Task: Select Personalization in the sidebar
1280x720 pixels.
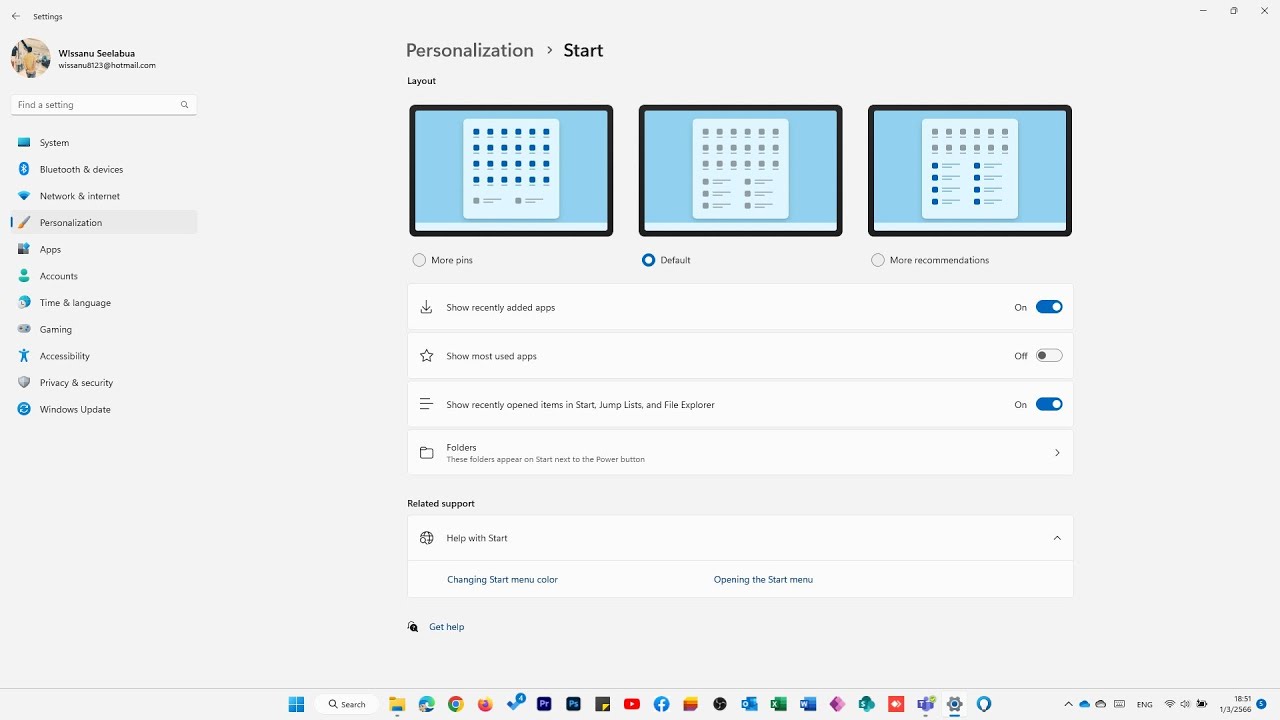Action: (x=104, y=223)
